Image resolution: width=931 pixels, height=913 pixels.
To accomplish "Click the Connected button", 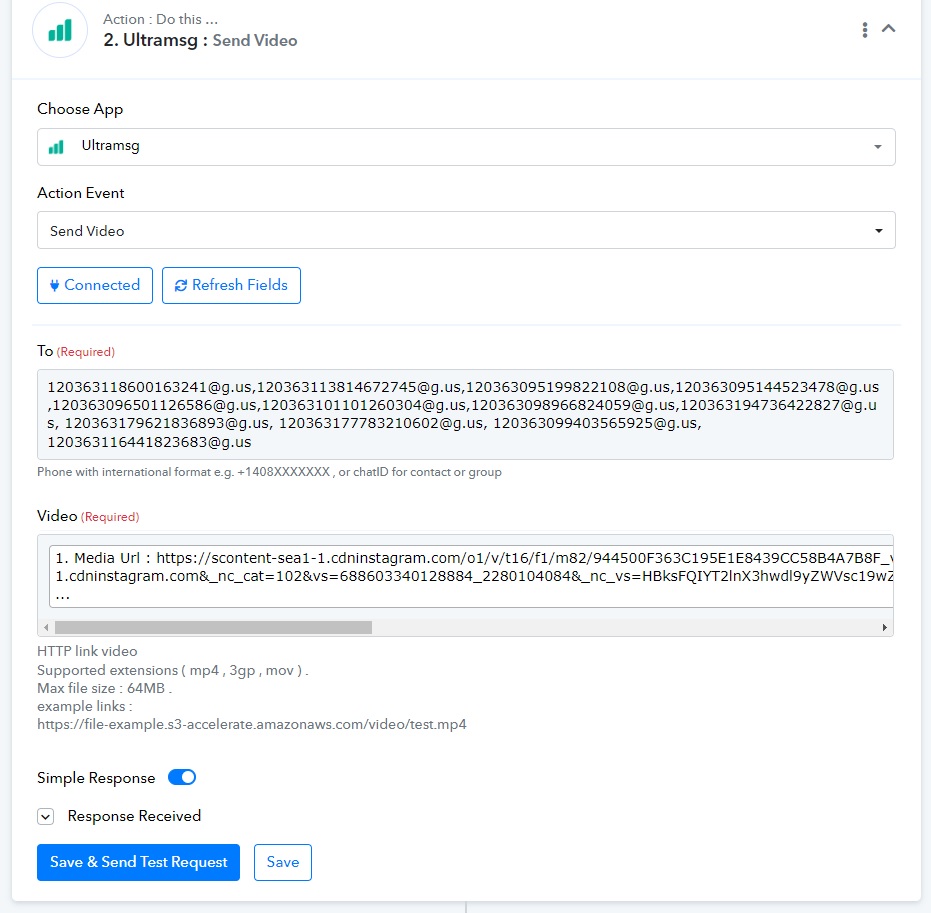I will (x=95, y=286).
